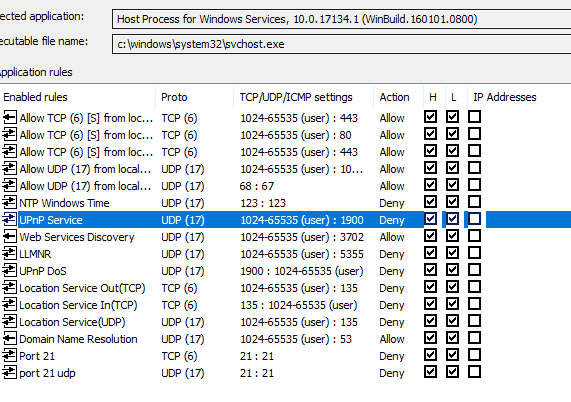Click the L column header
Screen dimensions: 571x402
(456, 97)
